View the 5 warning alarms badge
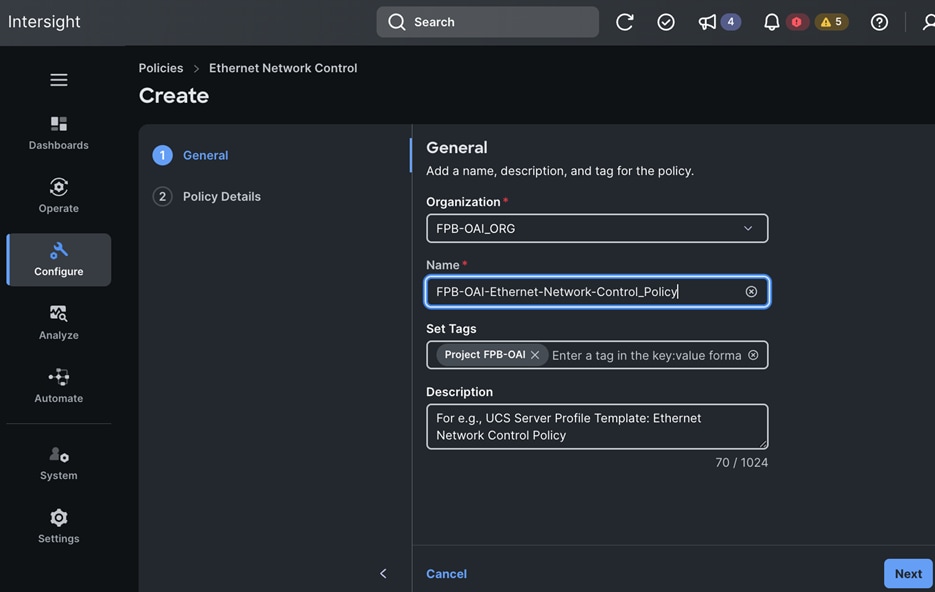935x592 pixels. 831,22
